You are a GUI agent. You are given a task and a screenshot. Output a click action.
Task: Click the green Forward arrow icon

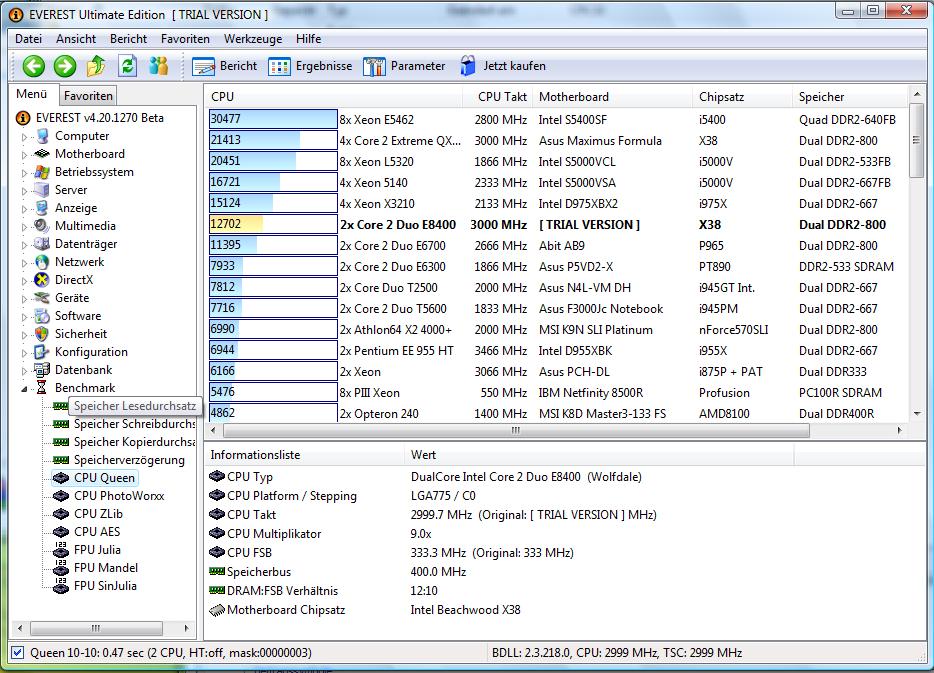click(x=65, y=66)
